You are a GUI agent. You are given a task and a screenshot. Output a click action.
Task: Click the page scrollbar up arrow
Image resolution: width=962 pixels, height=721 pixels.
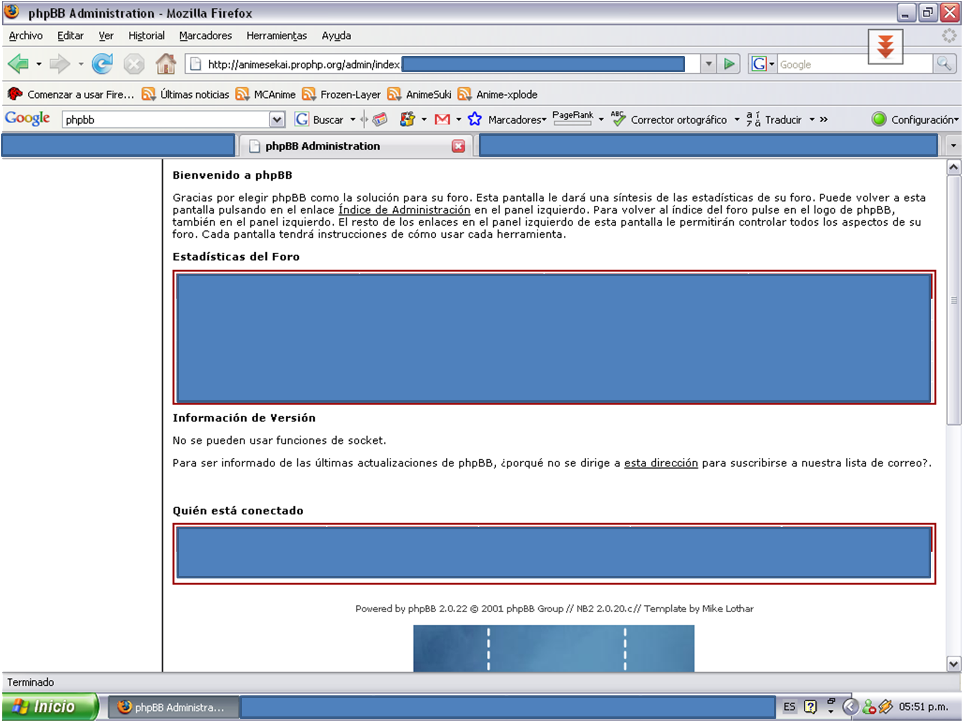pyautogui.click(x=953, y=167)
